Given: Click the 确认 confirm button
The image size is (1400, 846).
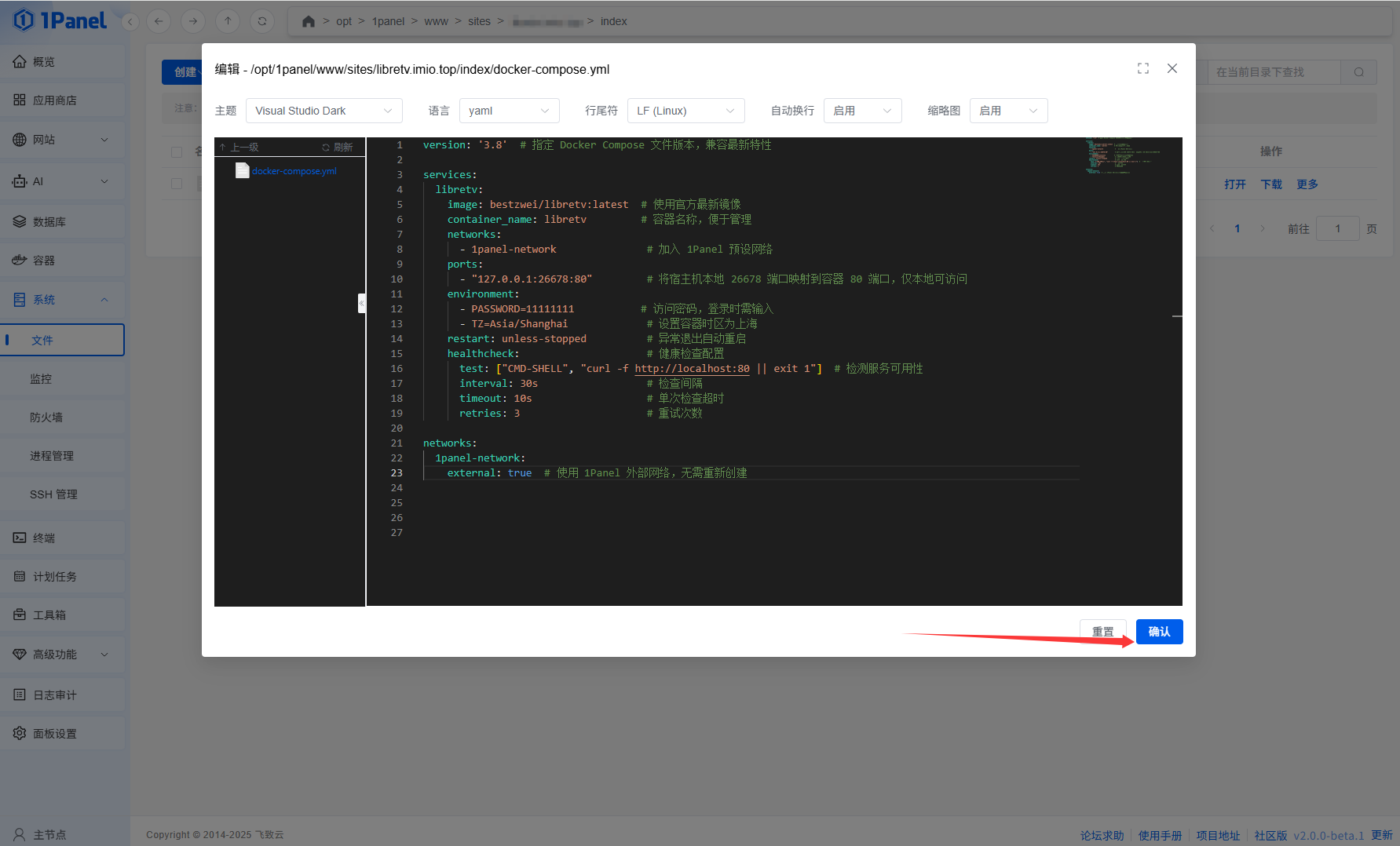Looking at the screenshot, I should (1160, 632).
